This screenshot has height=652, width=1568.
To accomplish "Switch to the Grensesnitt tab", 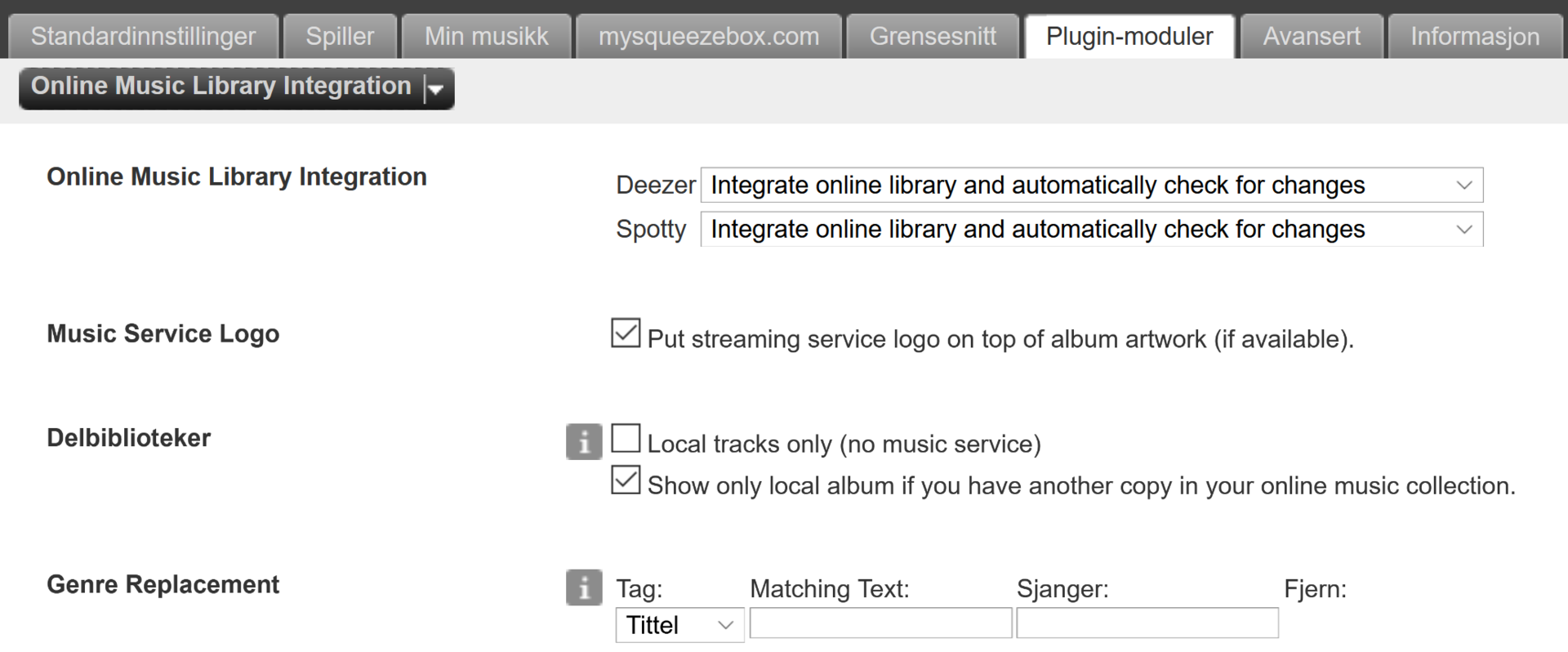I will click(x=933, y=37).
